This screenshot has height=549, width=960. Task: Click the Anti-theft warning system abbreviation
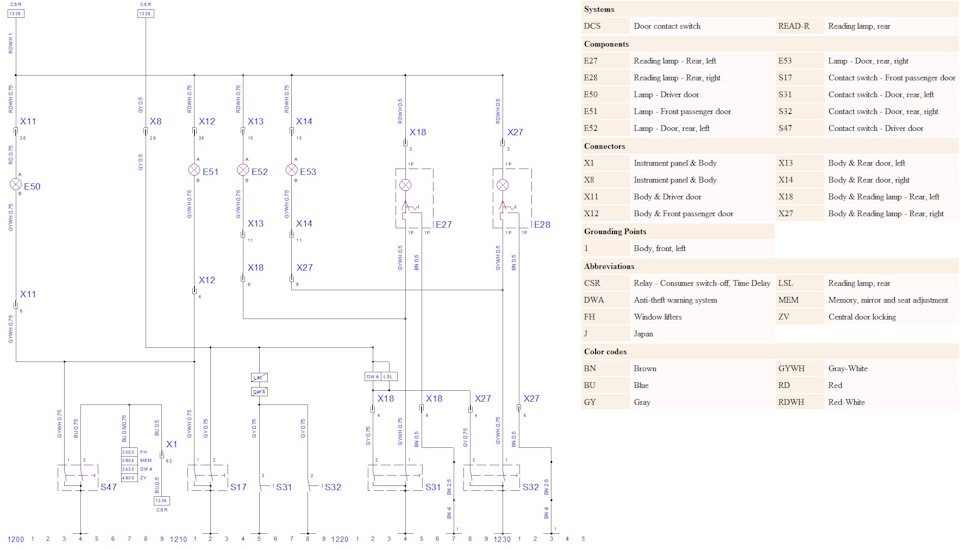pyautogui.click(x=675, y=300)
